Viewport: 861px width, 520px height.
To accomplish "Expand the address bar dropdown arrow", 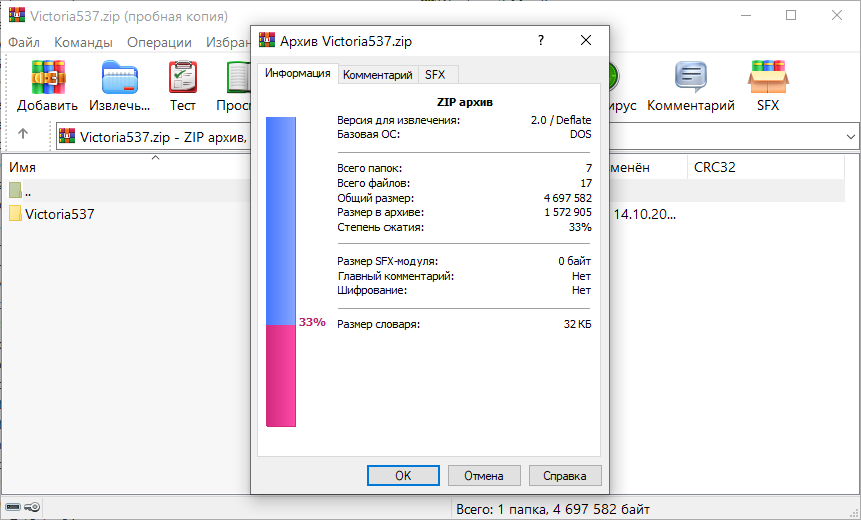I will [851, 136].
